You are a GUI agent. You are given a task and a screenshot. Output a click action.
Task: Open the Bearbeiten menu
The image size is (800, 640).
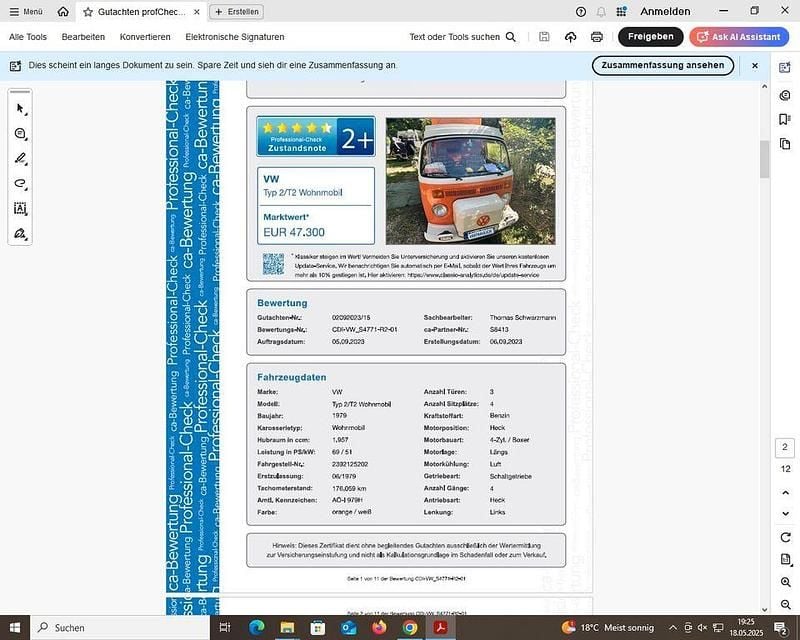(83, 37)
